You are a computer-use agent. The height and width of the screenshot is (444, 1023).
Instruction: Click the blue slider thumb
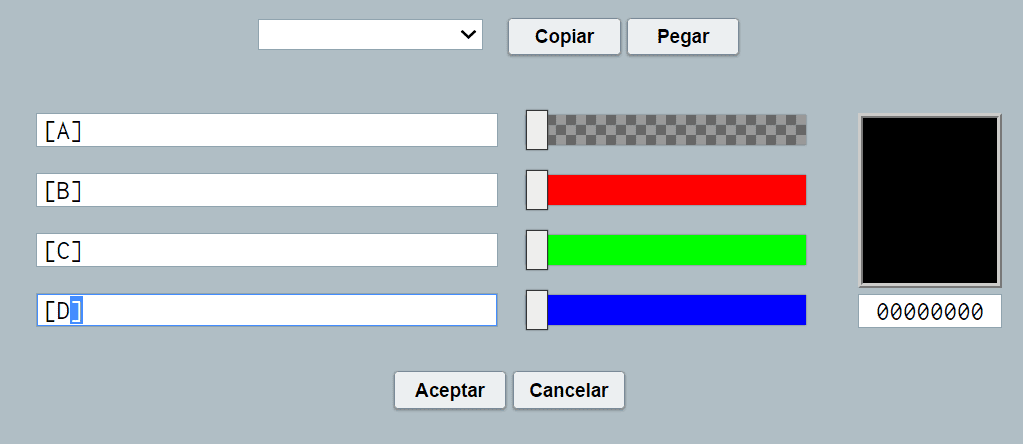coord(537,310)
